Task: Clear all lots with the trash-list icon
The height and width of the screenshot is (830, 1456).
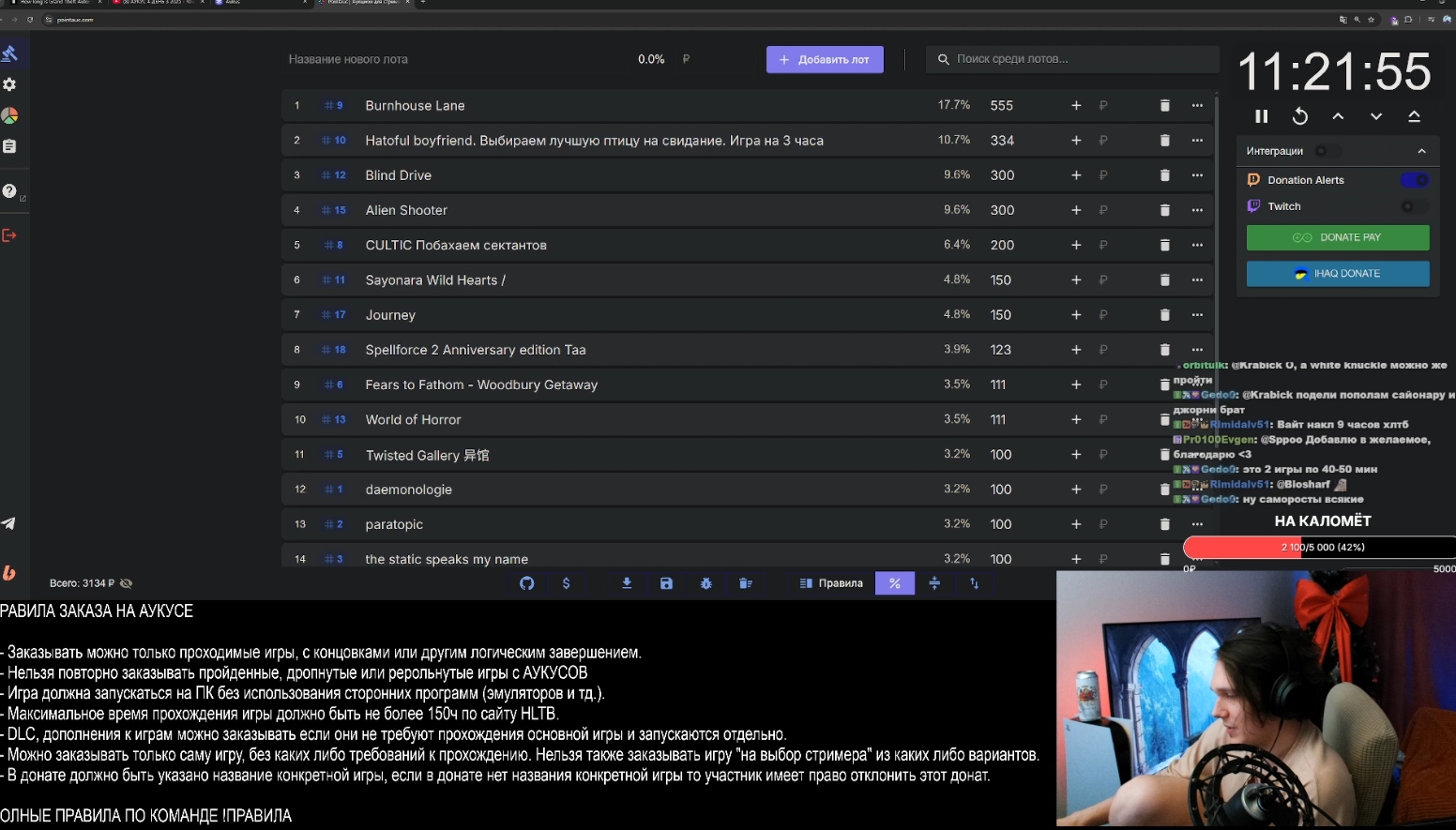Action: 746,583
